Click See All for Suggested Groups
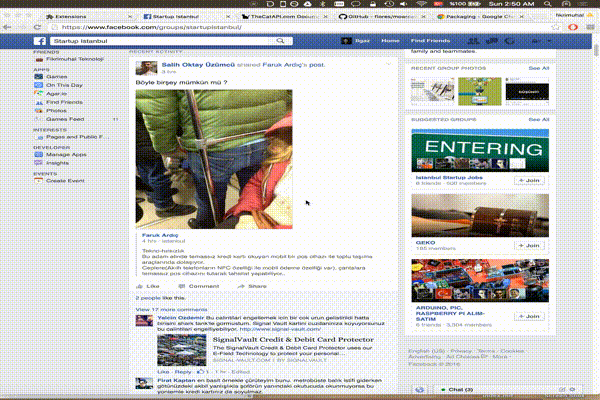 tap(539, 119)
